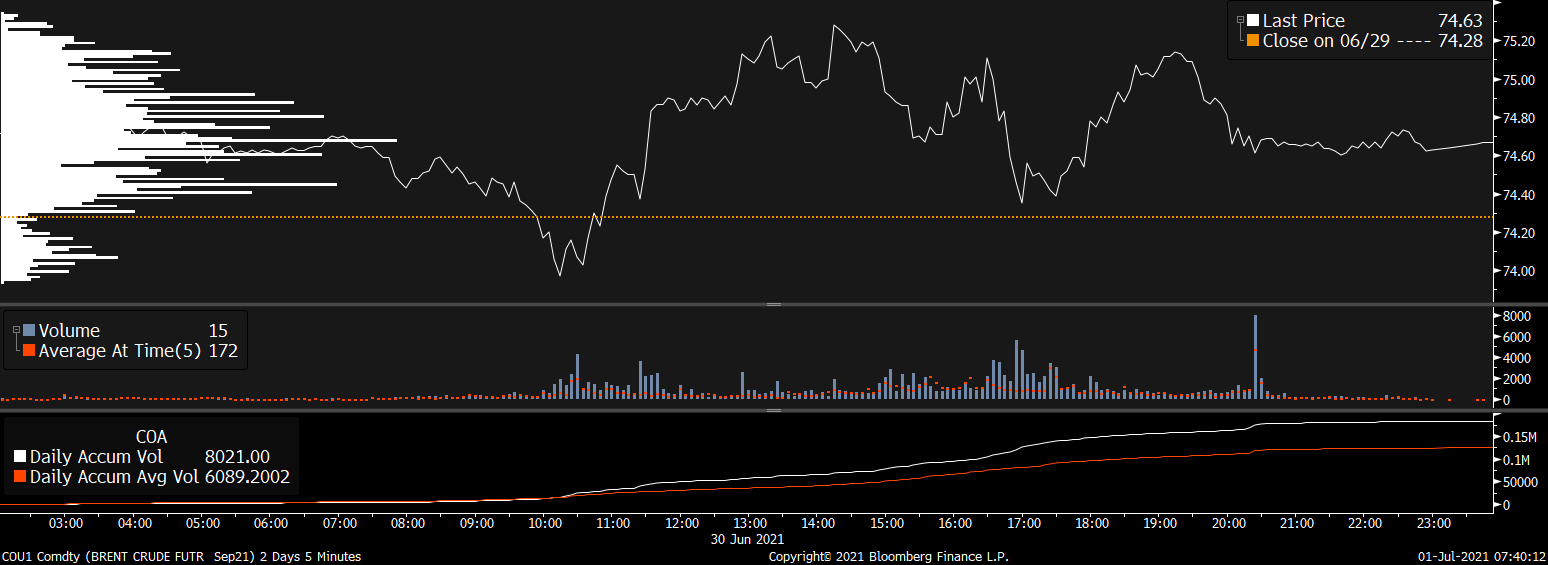
Task: Collapse the Volume legend tree
Action: click(x=16, y=330)
